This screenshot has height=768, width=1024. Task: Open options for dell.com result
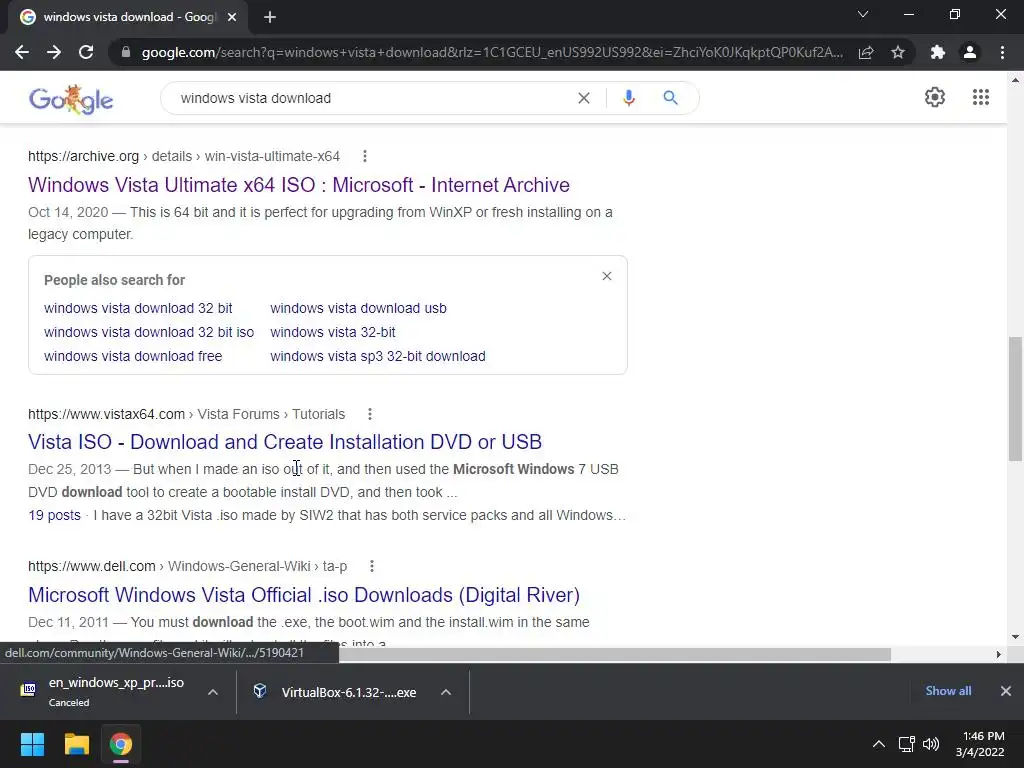372,566
